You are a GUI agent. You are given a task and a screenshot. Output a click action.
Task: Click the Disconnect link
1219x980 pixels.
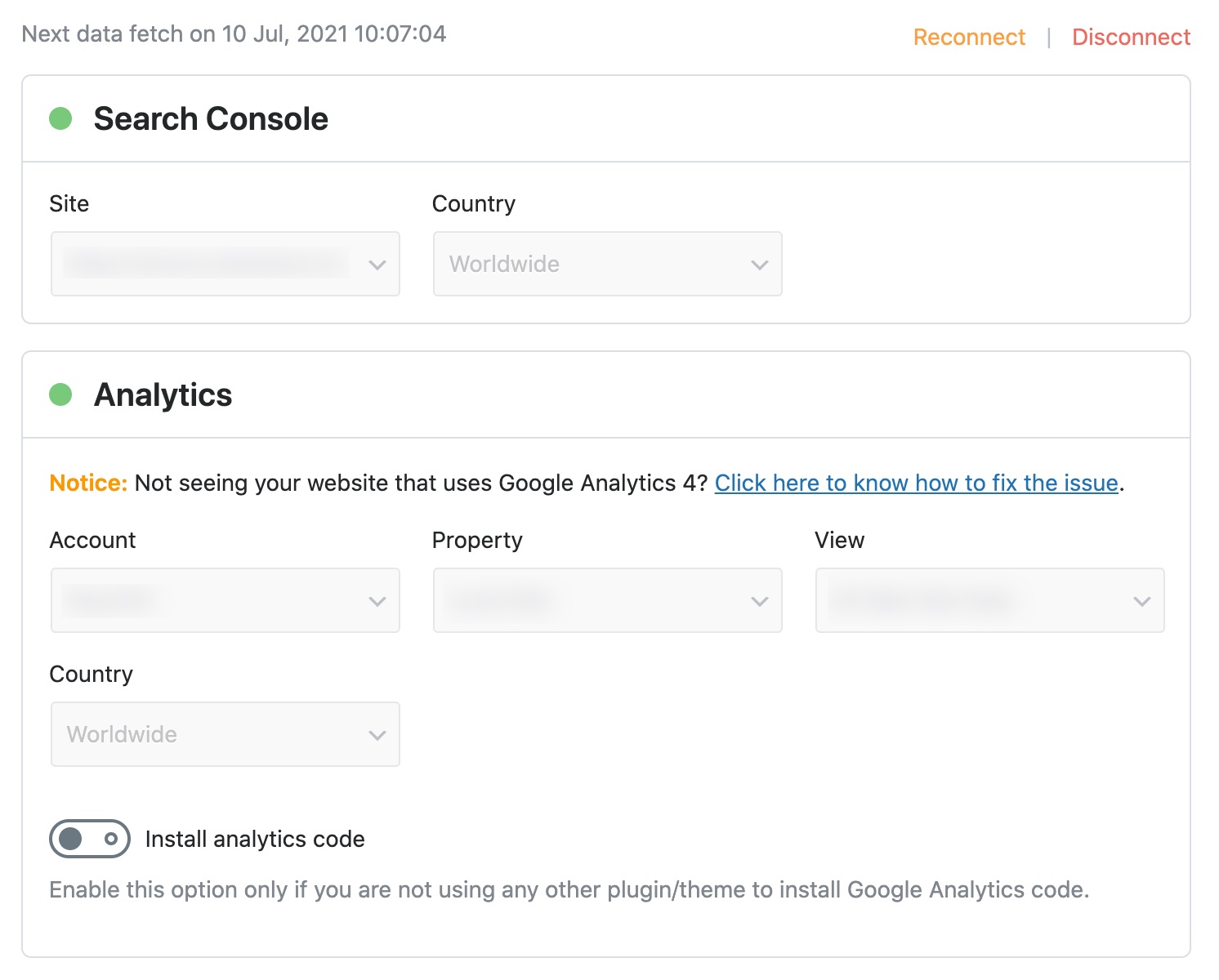pos(1131,38)
